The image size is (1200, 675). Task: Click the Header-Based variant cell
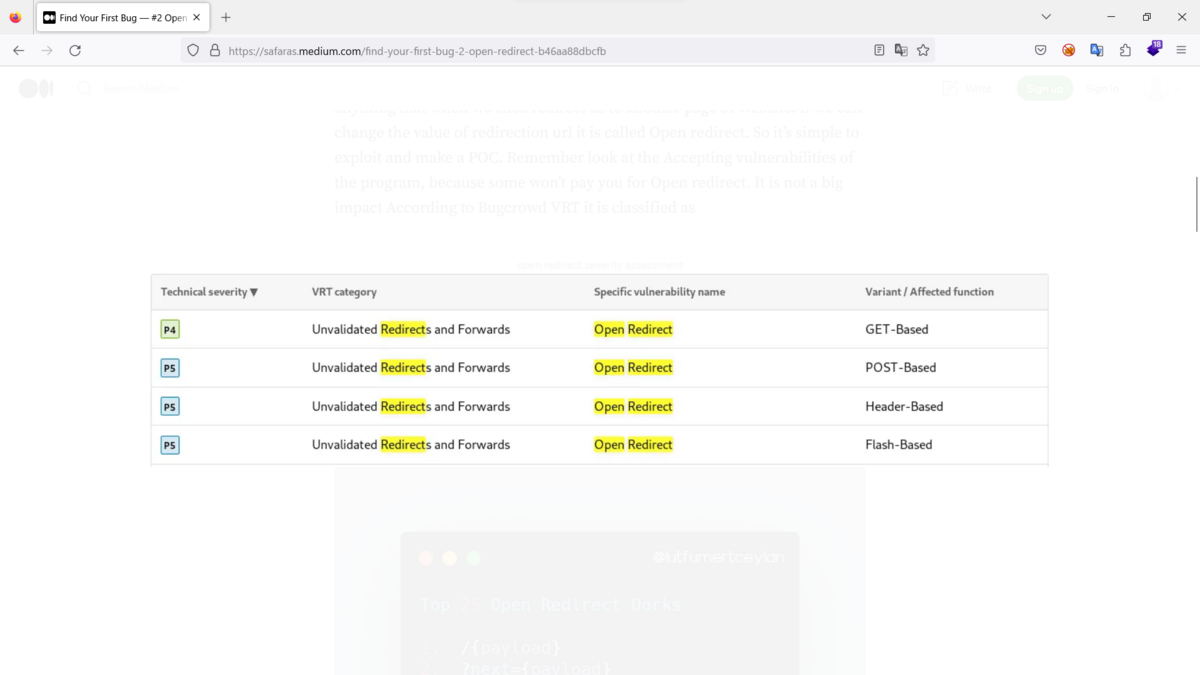[x=904, y=406]
